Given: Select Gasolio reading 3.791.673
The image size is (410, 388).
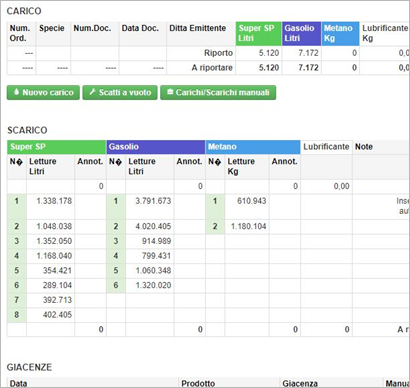Looking at the screenshot, I should pyautogui.click(x=153, y=201).
